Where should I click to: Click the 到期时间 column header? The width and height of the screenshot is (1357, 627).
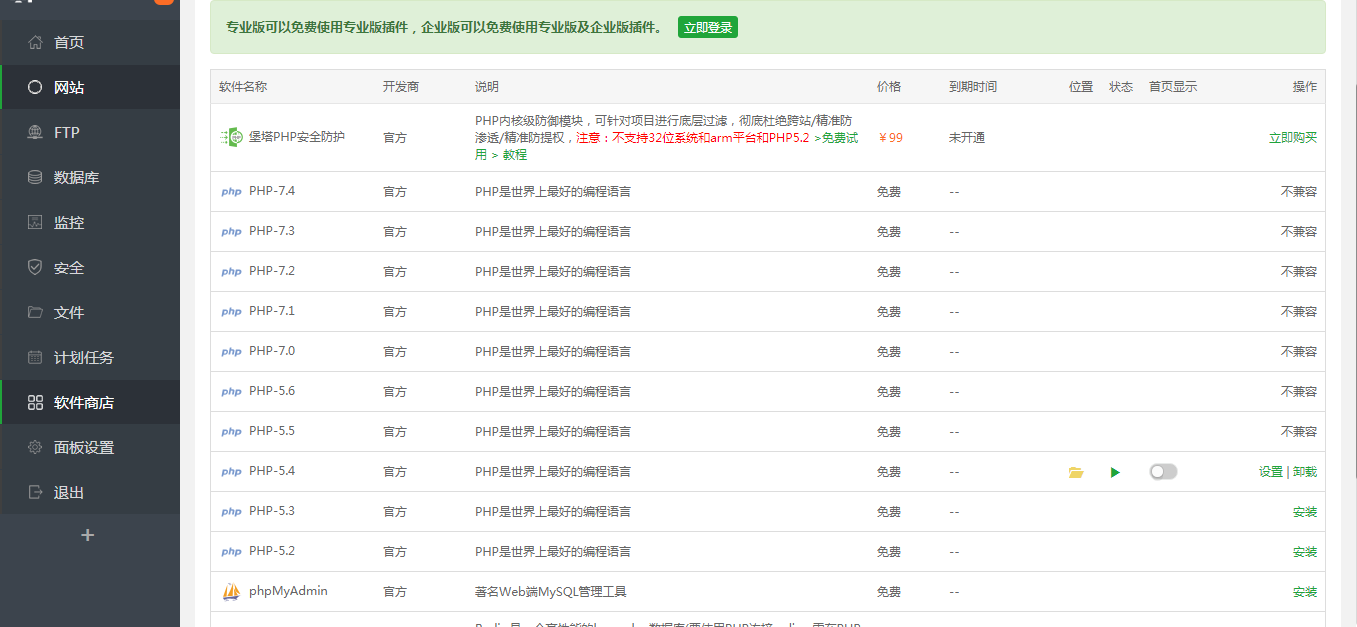point(973,87)
